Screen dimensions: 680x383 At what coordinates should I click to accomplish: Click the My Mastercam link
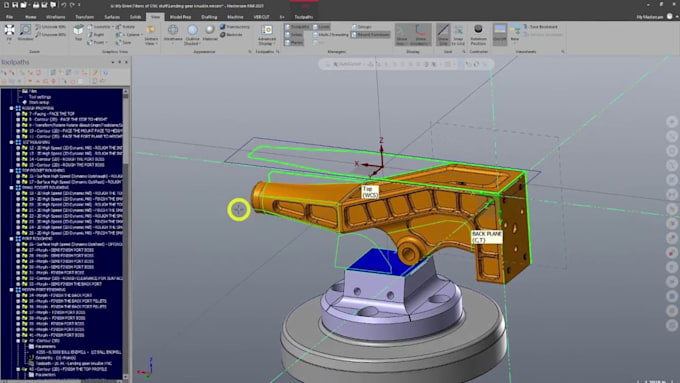(x=650, y=17)
